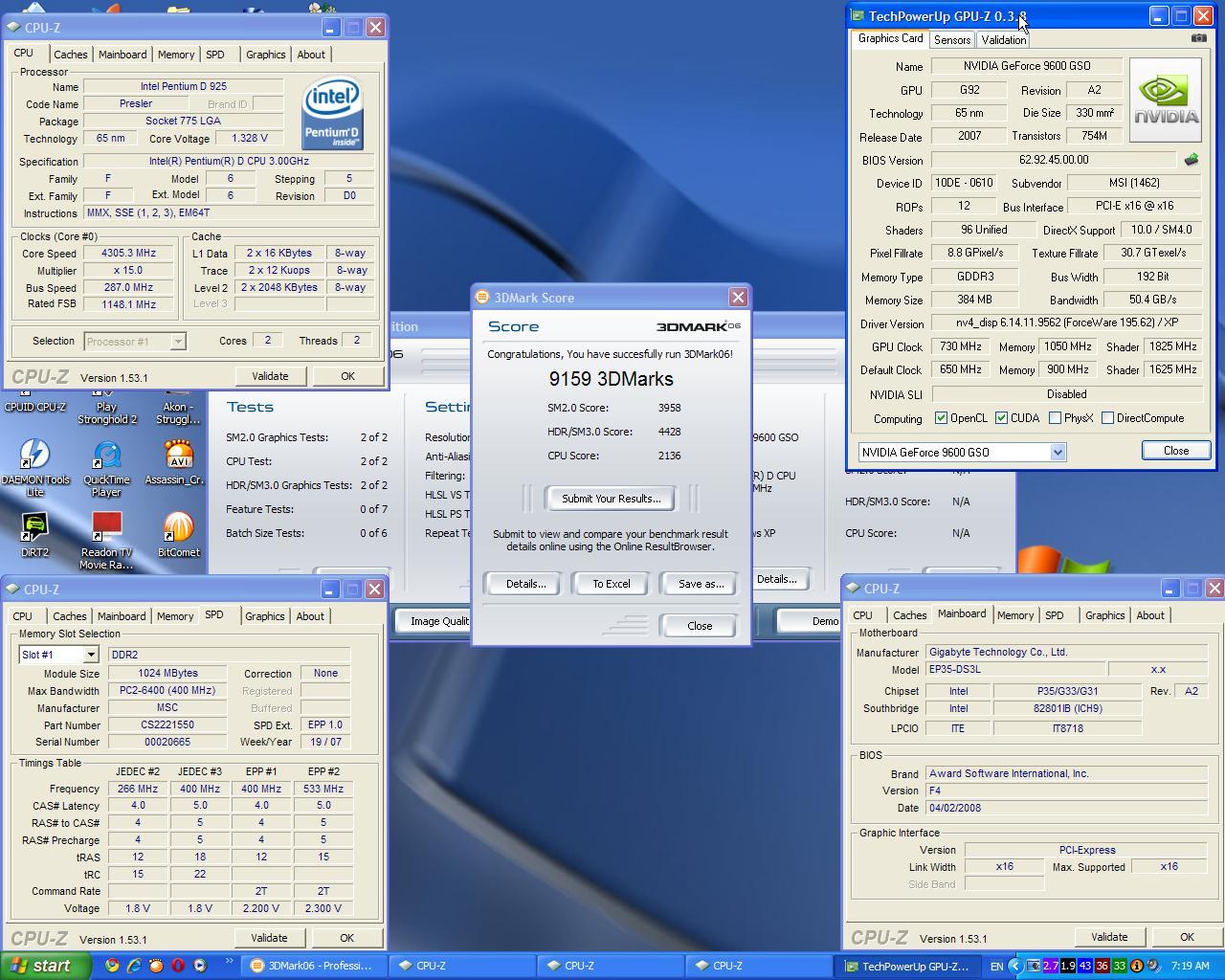Click the Core Speed 4305.3 MHz value
Viewport: 1225px width, 980px height.
tap(127, 254)
